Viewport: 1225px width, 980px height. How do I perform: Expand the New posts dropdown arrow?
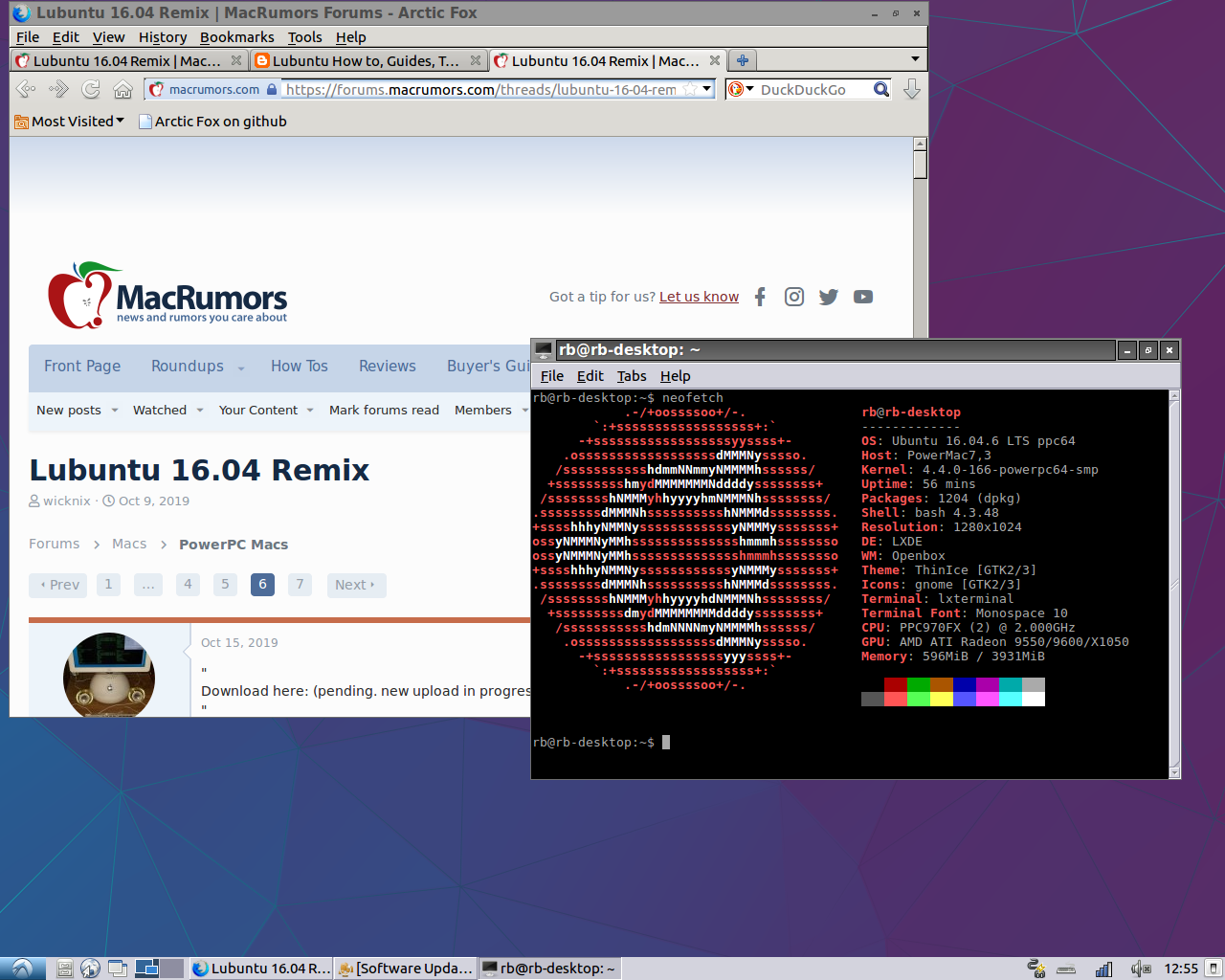(115, 411)
